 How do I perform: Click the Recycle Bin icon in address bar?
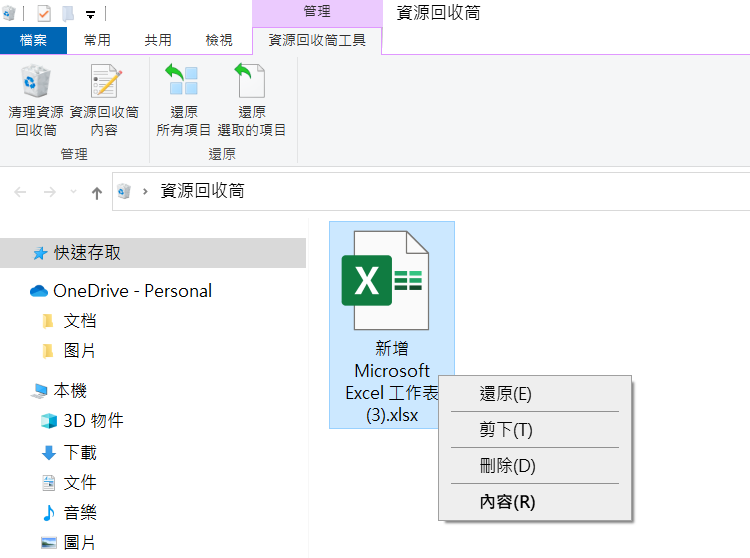pyautogui.click(x=124, y=191)
